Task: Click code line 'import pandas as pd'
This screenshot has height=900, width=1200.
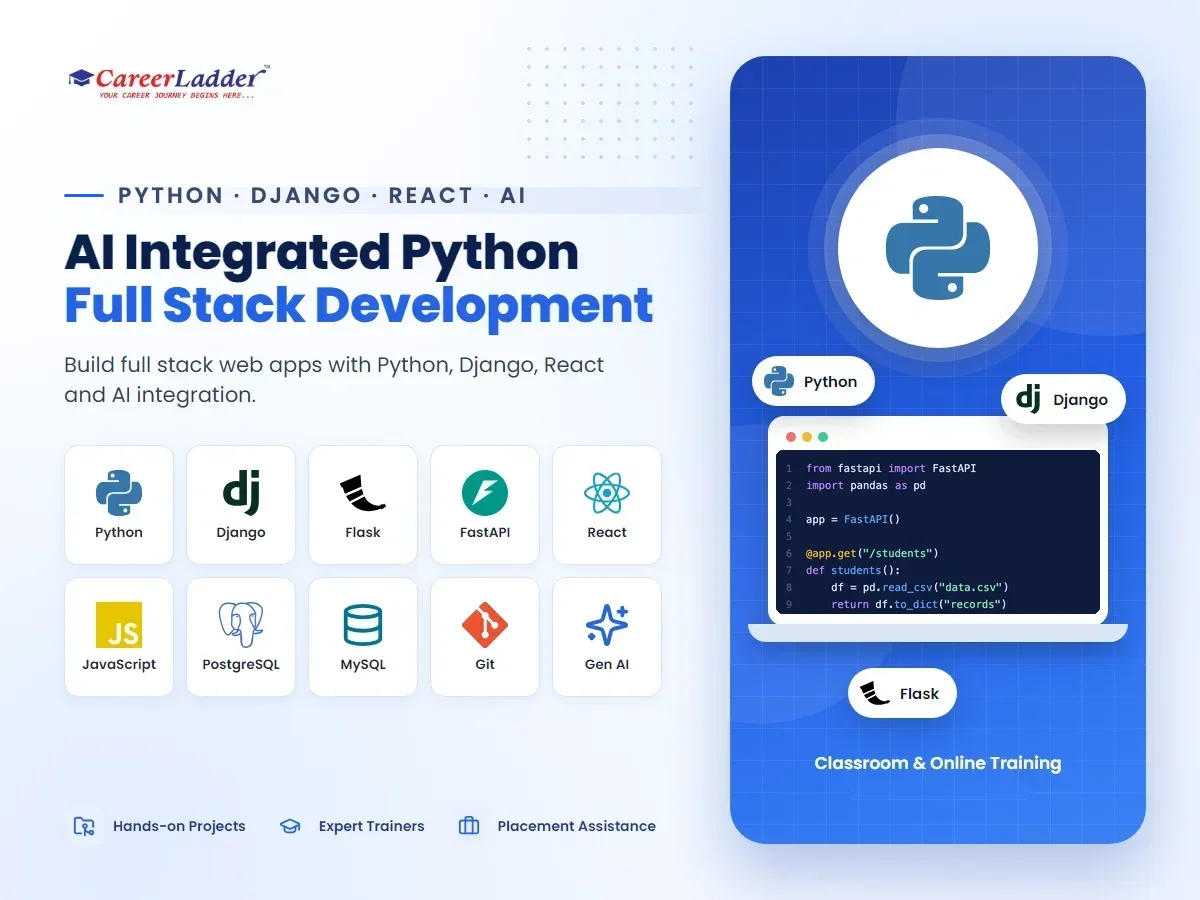Action: [866, 485]
